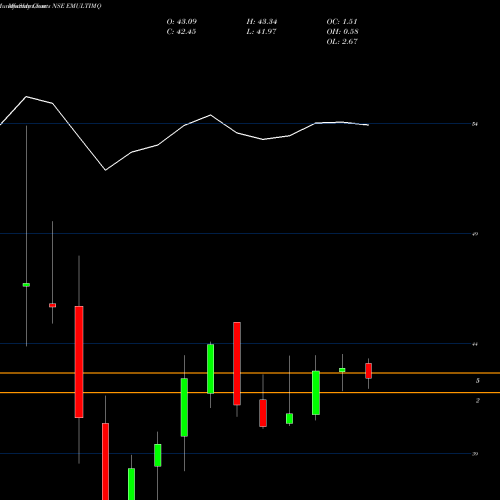Click the 49 price axis label

coord(475,234)
